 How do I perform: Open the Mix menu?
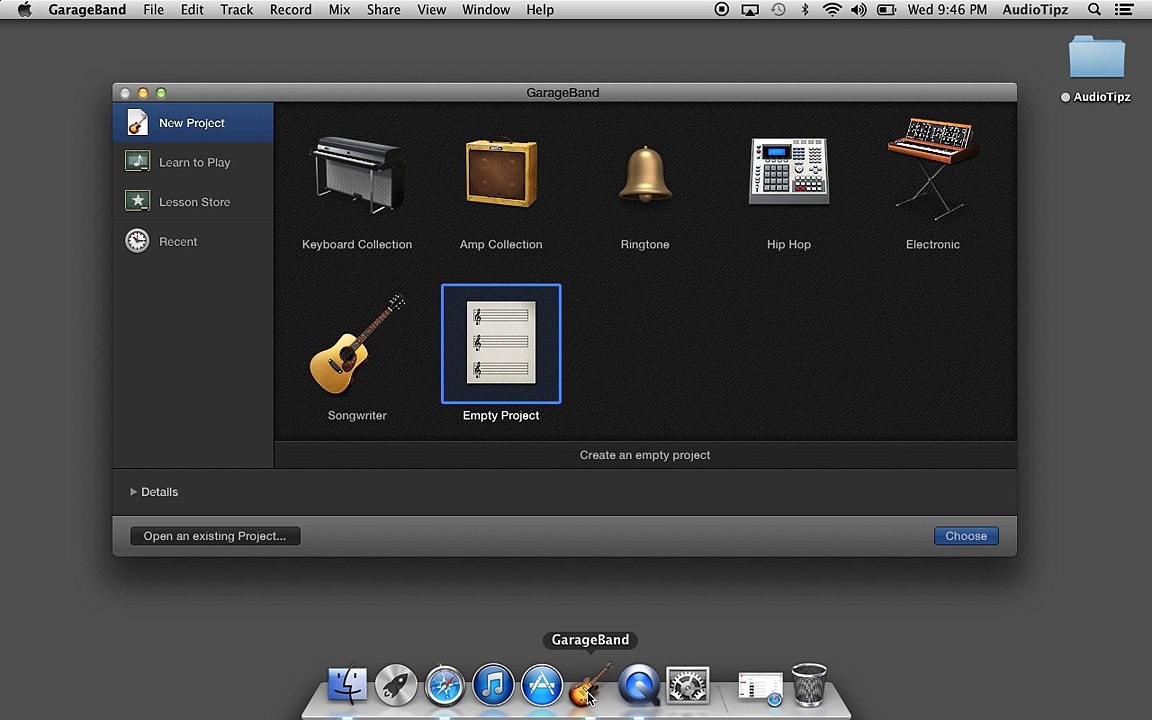339,10
